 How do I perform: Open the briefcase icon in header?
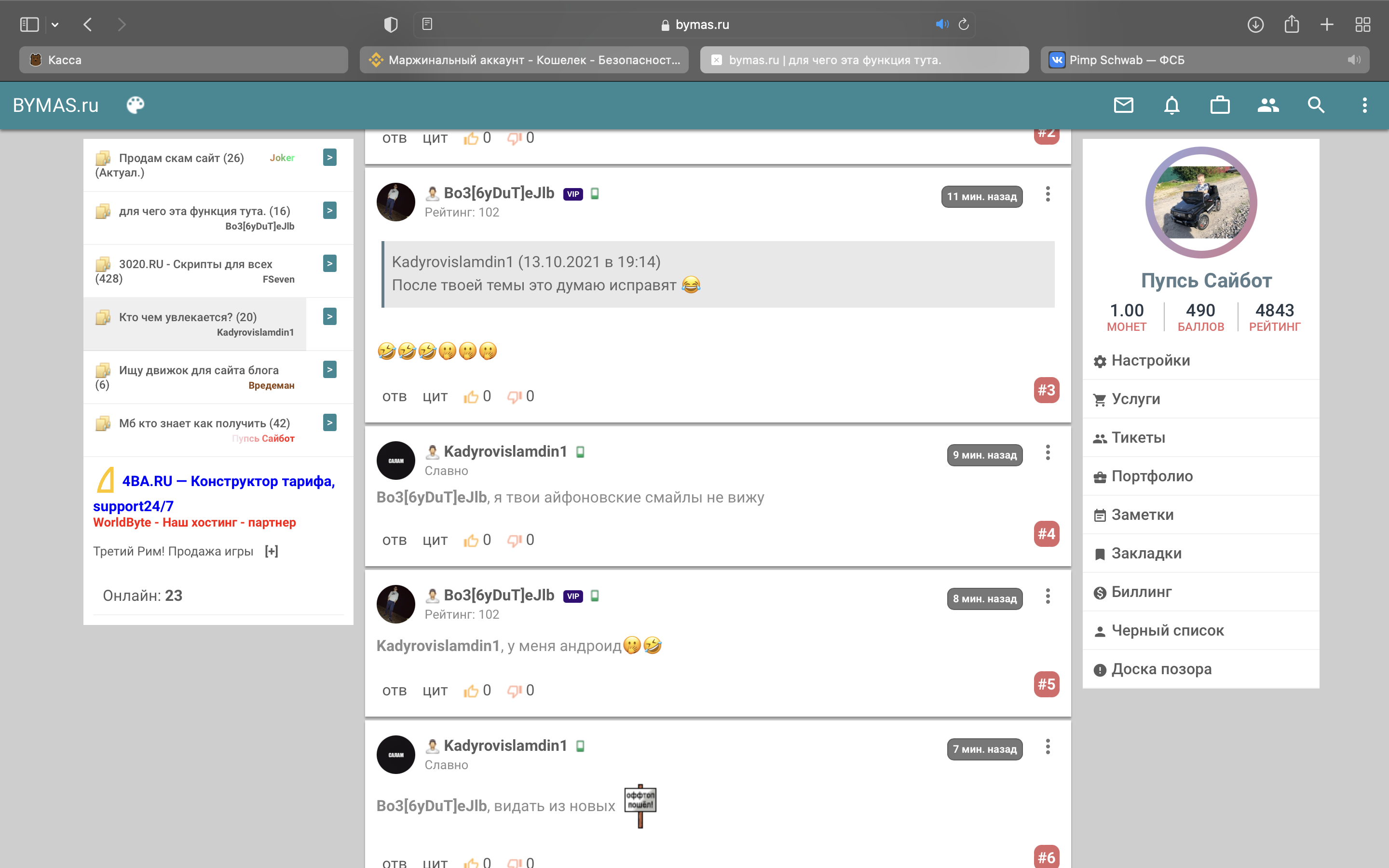(1220, 105)
